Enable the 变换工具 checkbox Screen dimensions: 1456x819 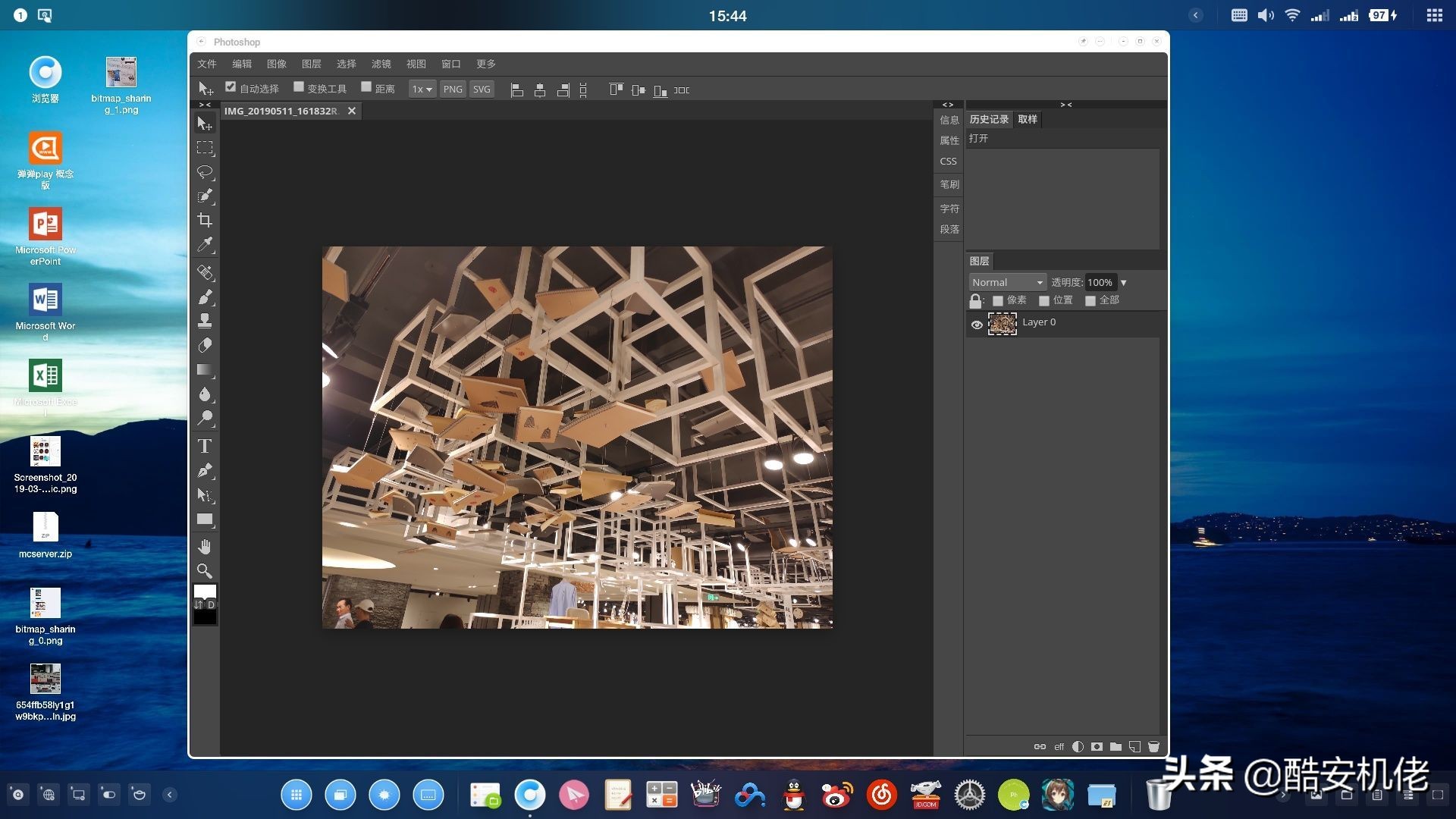click(x=299, y=87)
